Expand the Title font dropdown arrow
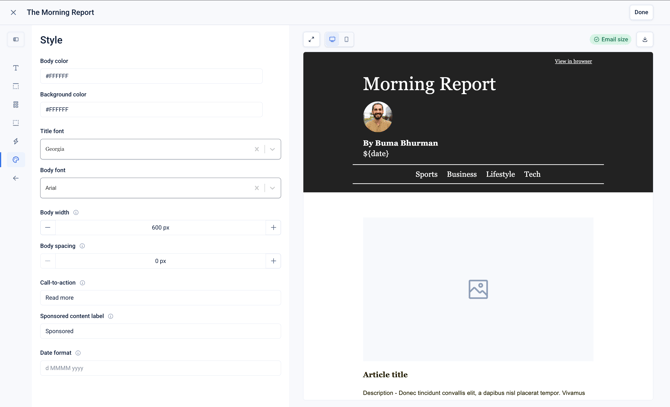 pyautogui.click(x=272, y=149)
